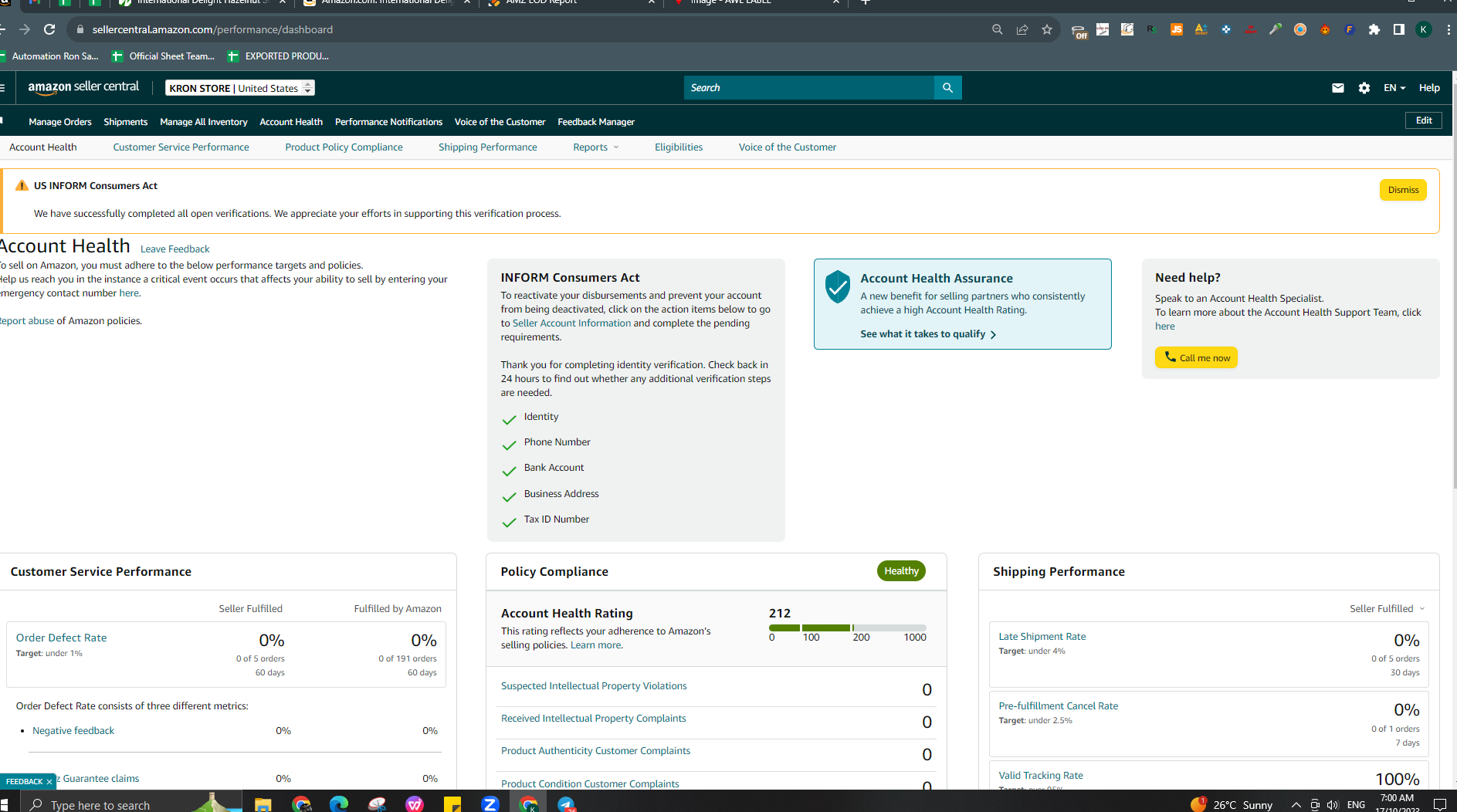Switch to Shipping Performance tab
Image resolution: width=1457 pixels, height=812 pixels.
tap(488, 147)
